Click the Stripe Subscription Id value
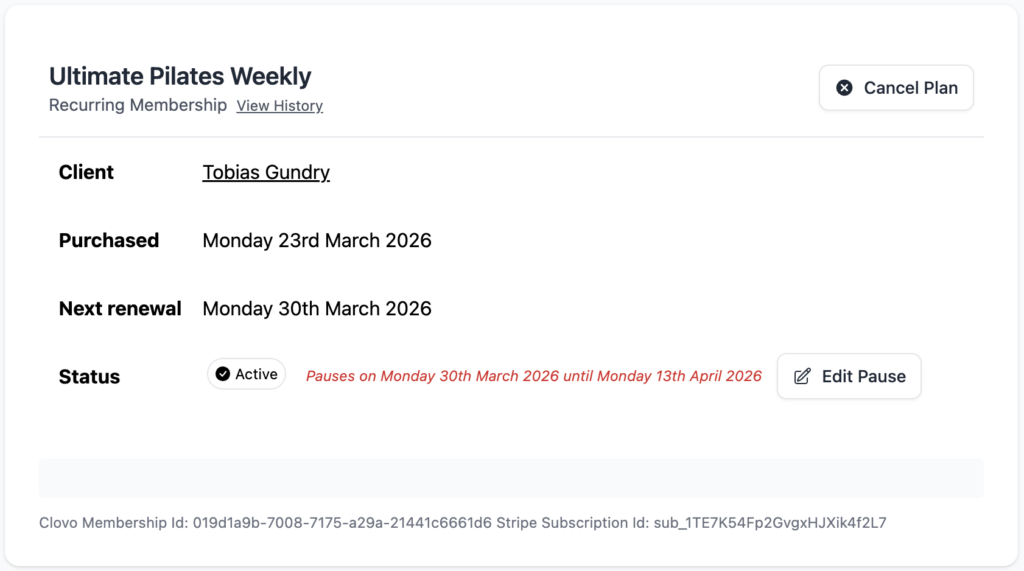Image resolution: width=1024 pixels, height=571 pixels. click(x=769, y=522)
